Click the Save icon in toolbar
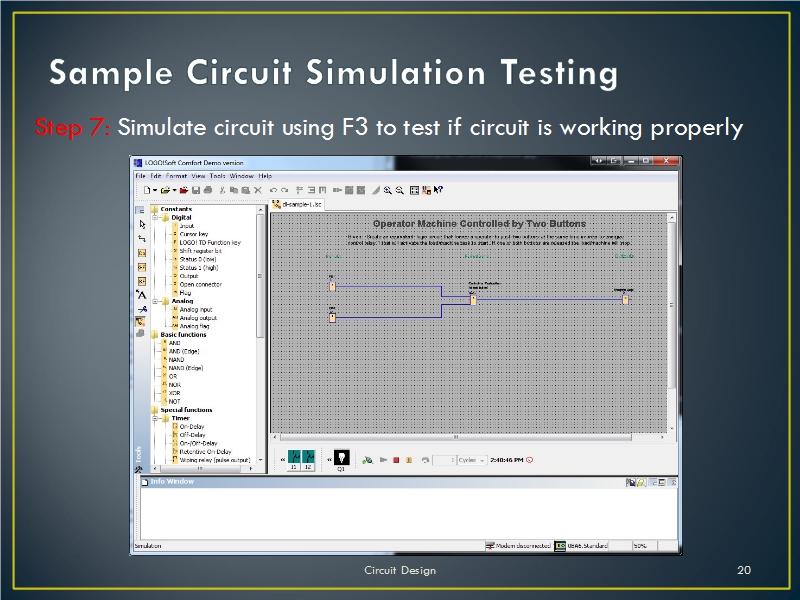This screenshot has width=800, height=600. coord(196,189)
